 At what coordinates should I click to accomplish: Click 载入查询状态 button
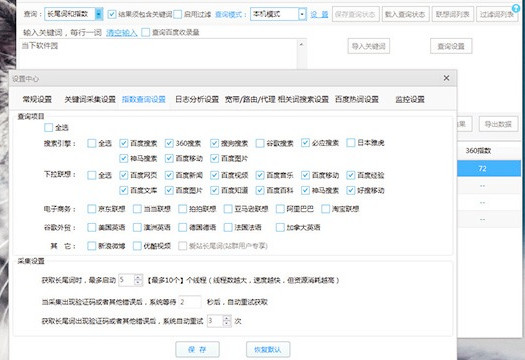(405, 14)
